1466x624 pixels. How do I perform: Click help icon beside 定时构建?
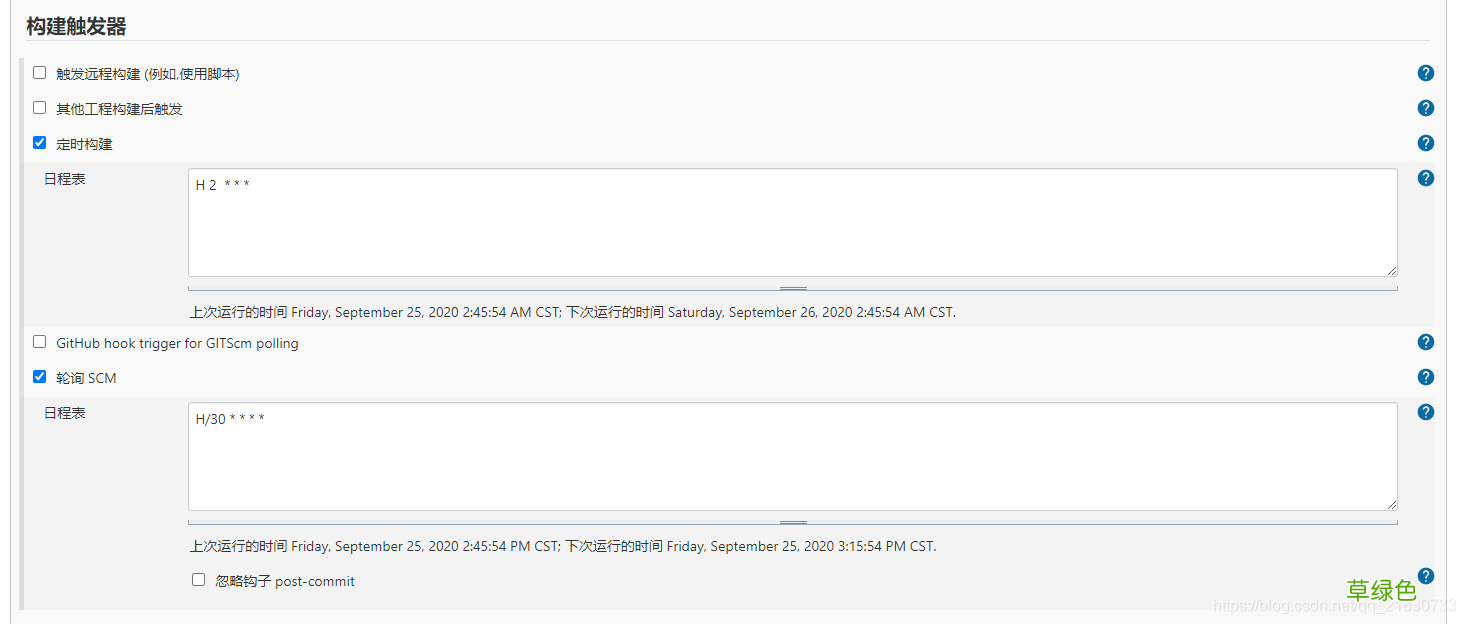click(x=1425, y=143)
